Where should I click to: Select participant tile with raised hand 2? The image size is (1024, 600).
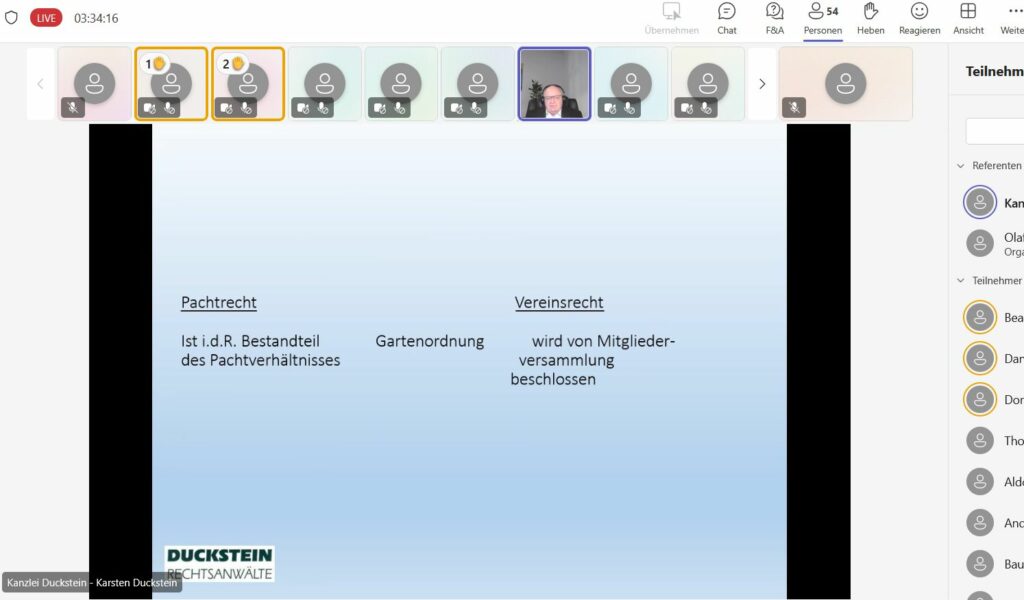point(248,84)
